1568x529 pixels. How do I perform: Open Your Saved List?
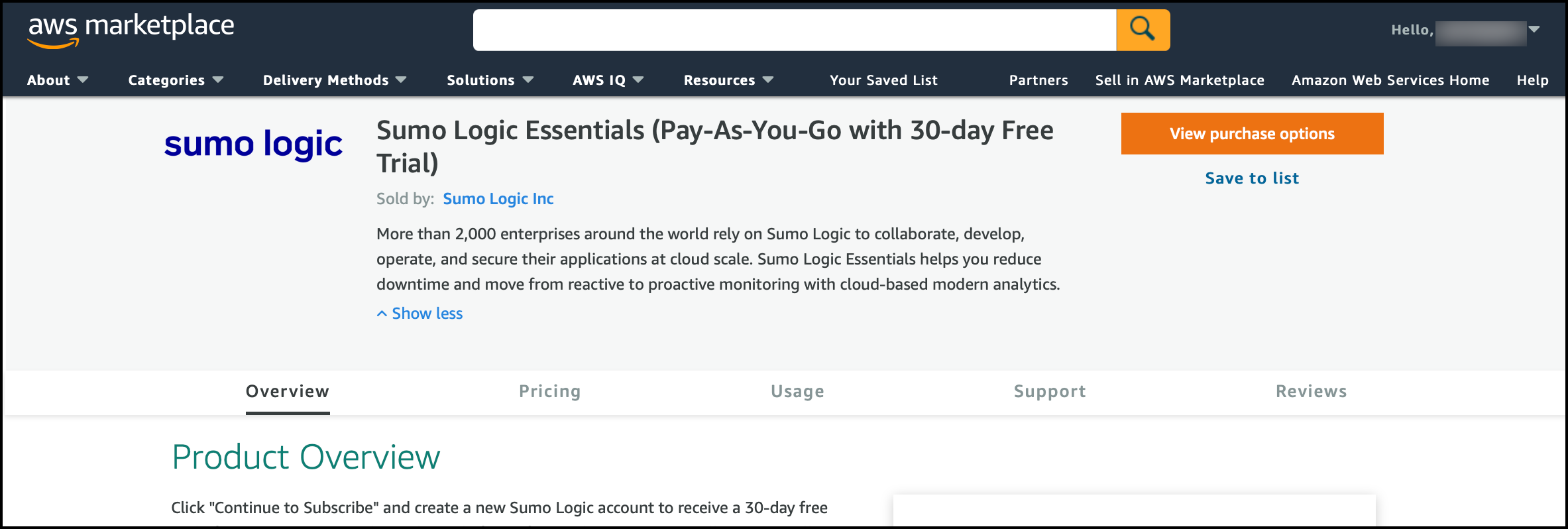tap(883, 80)
